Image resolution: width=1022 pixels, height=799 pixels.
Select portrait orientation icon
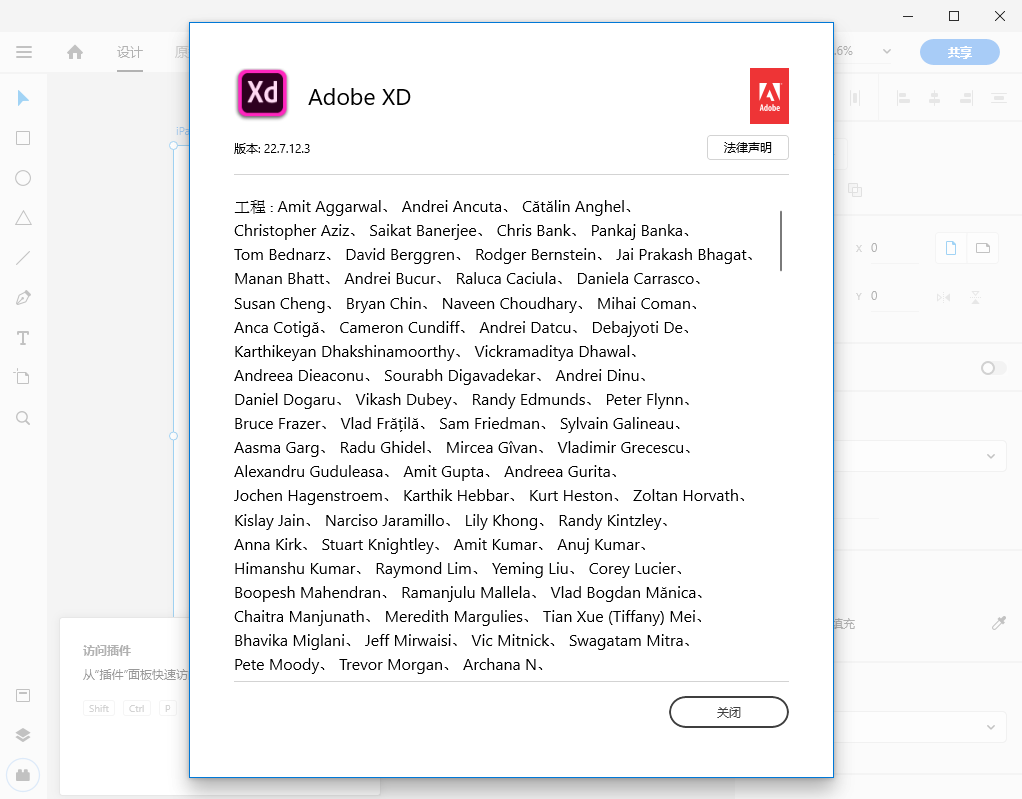point(950,248)
